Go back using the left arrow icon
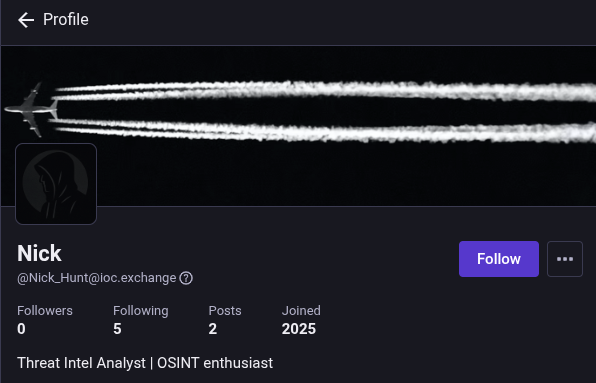This screenshot has width=596, height=383. tap(26, 20)
